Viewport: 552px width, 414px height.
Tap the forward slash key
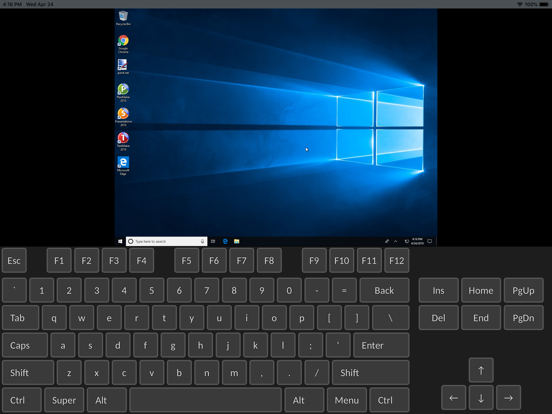point(317,373)
